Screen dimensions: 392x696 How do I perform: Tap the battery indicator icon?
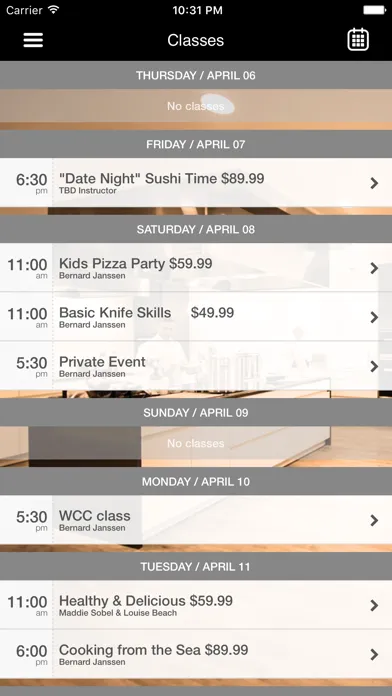point(374,10)
